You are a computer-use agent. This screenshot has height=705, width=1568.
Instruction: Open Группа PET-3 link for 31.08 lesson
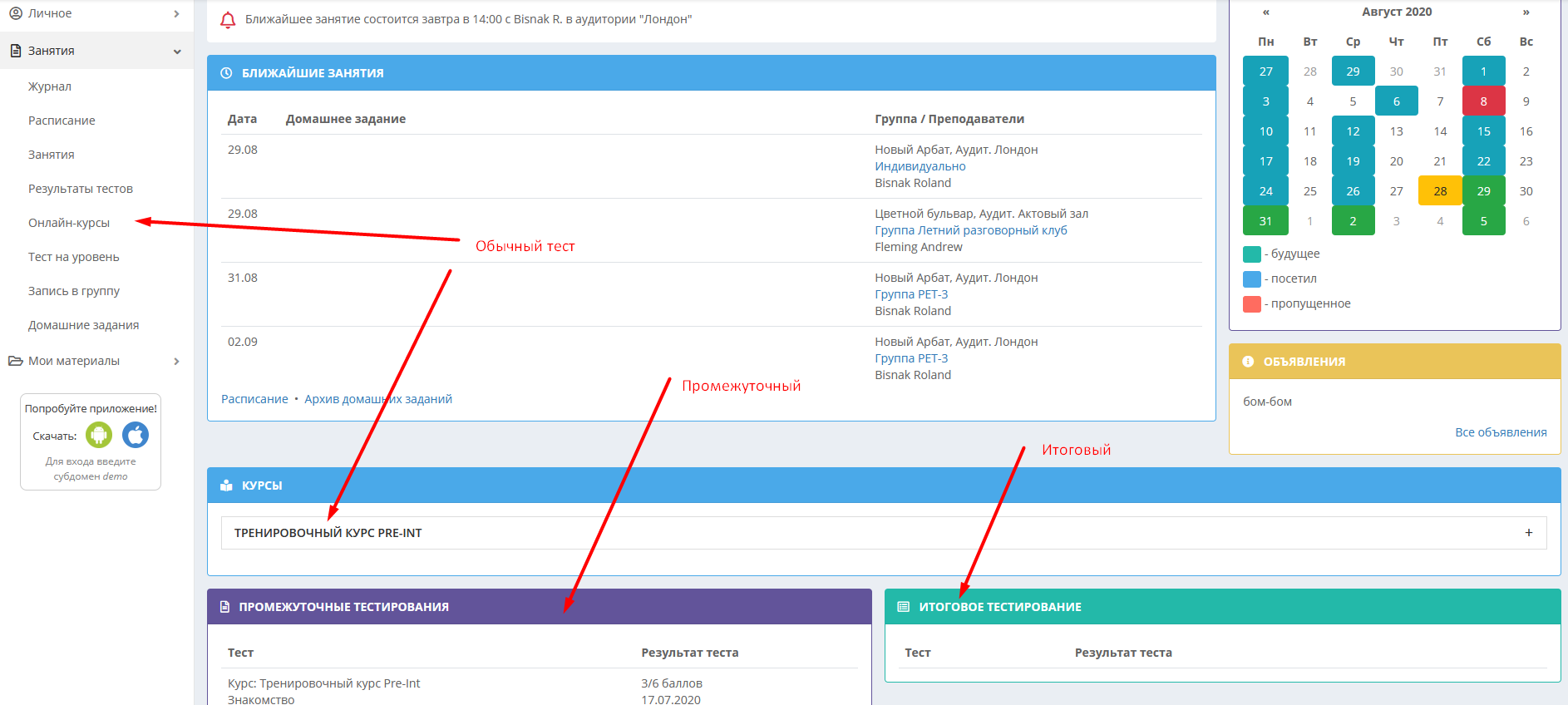(911, 294)
